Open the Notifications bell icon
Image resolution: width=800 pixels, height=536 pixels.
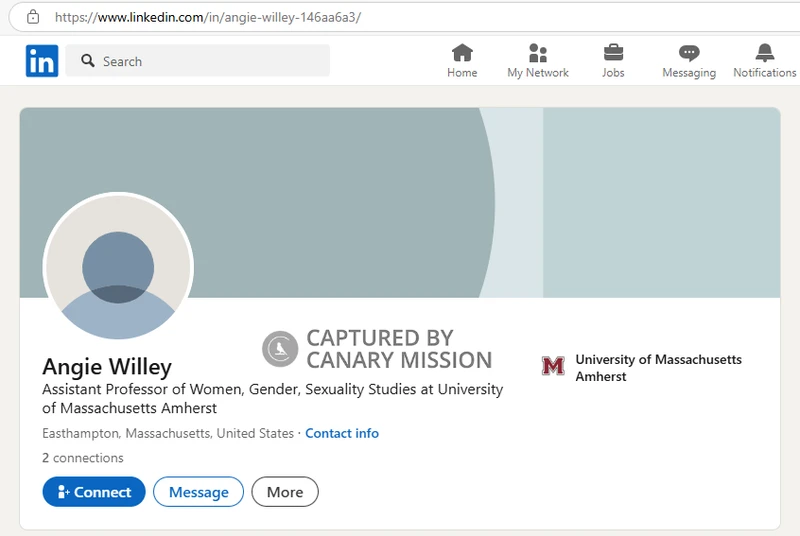(x=764, y=53)
